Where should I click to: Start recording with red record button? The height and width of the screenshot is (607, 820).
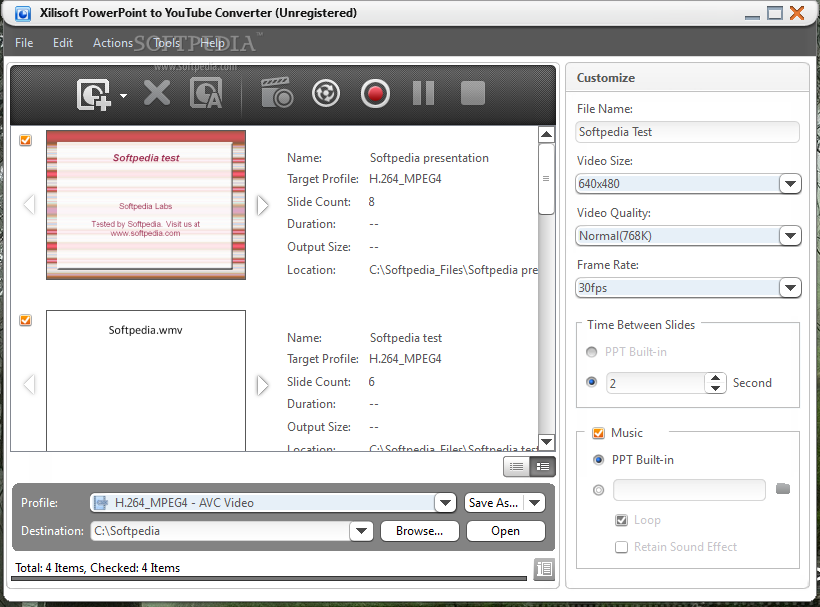[x=375, y=94]
